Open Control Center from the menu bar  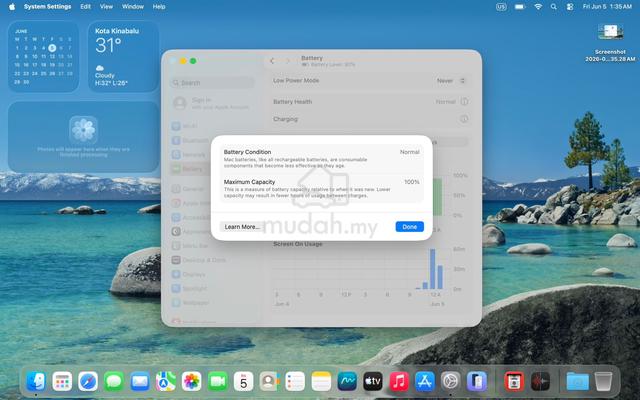(570, 7)
